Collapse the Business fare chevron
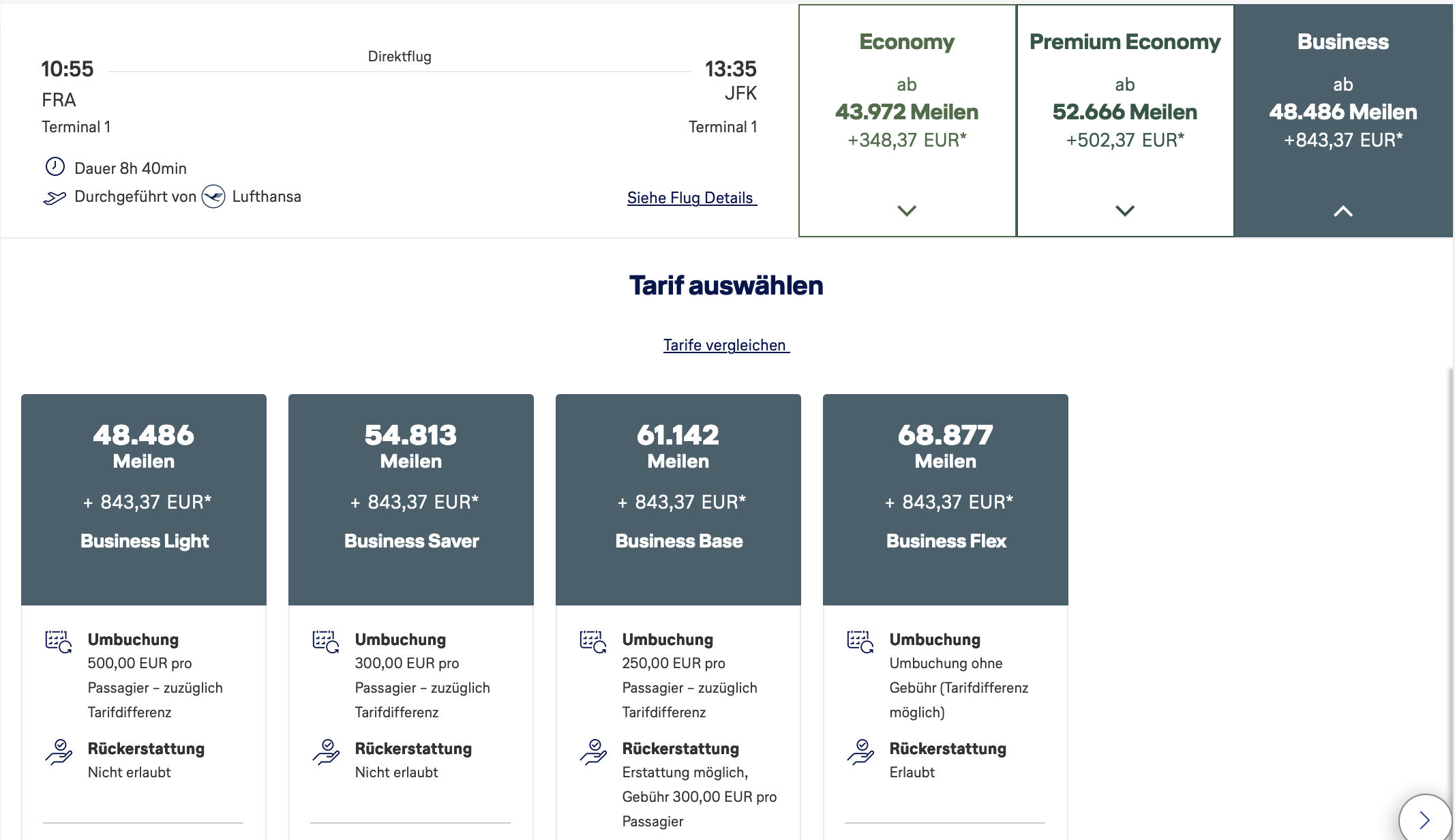The width and height of the screenshot is (1455, 840). click(1343, 211)
